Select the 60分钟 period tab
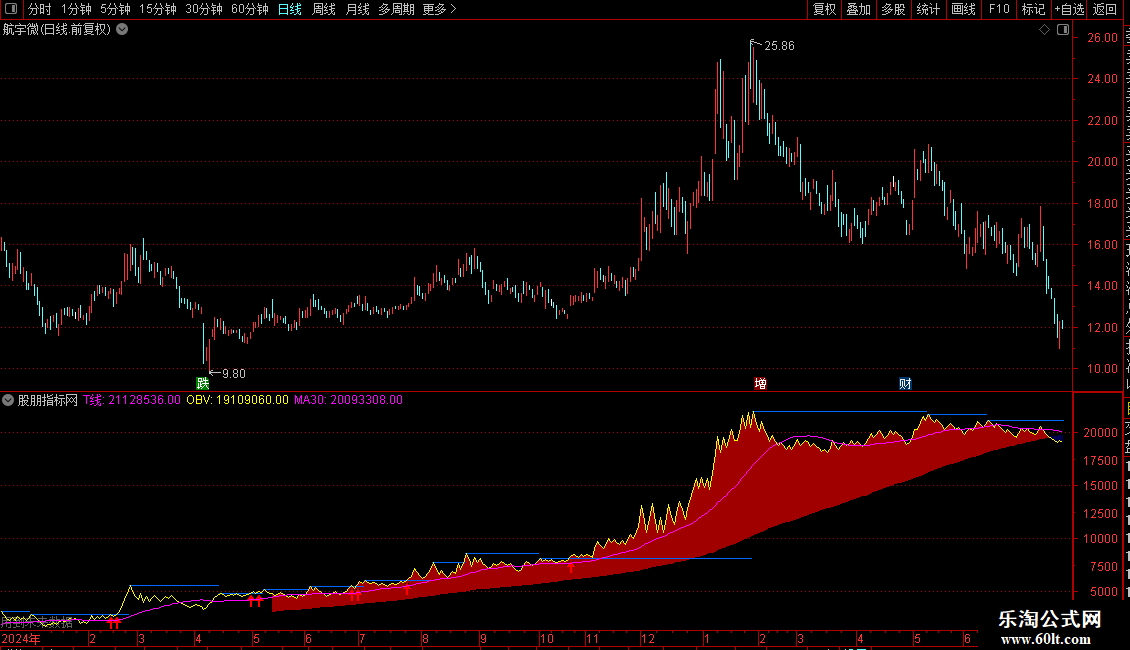Viewport: 1130px width, 650px height. 249,9
